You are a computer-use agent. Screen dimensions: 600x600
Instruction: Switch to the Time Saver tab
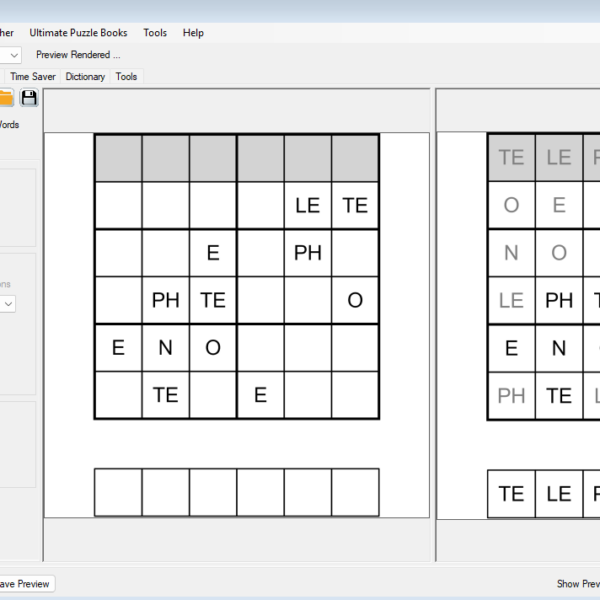coord(33,77)
